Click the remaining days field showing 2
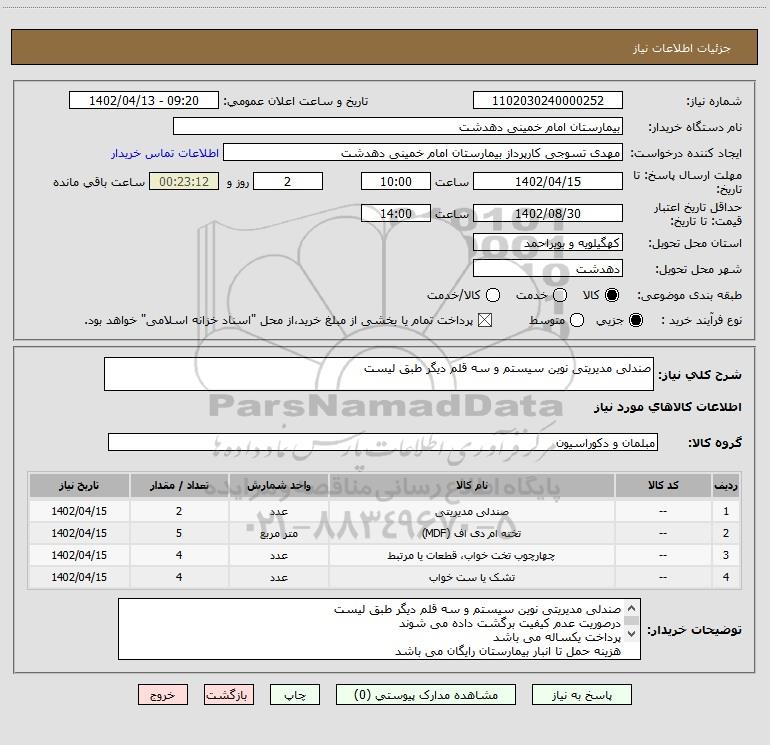The height and width of the screenshot is (745, 770). click(x=288, y=181)
